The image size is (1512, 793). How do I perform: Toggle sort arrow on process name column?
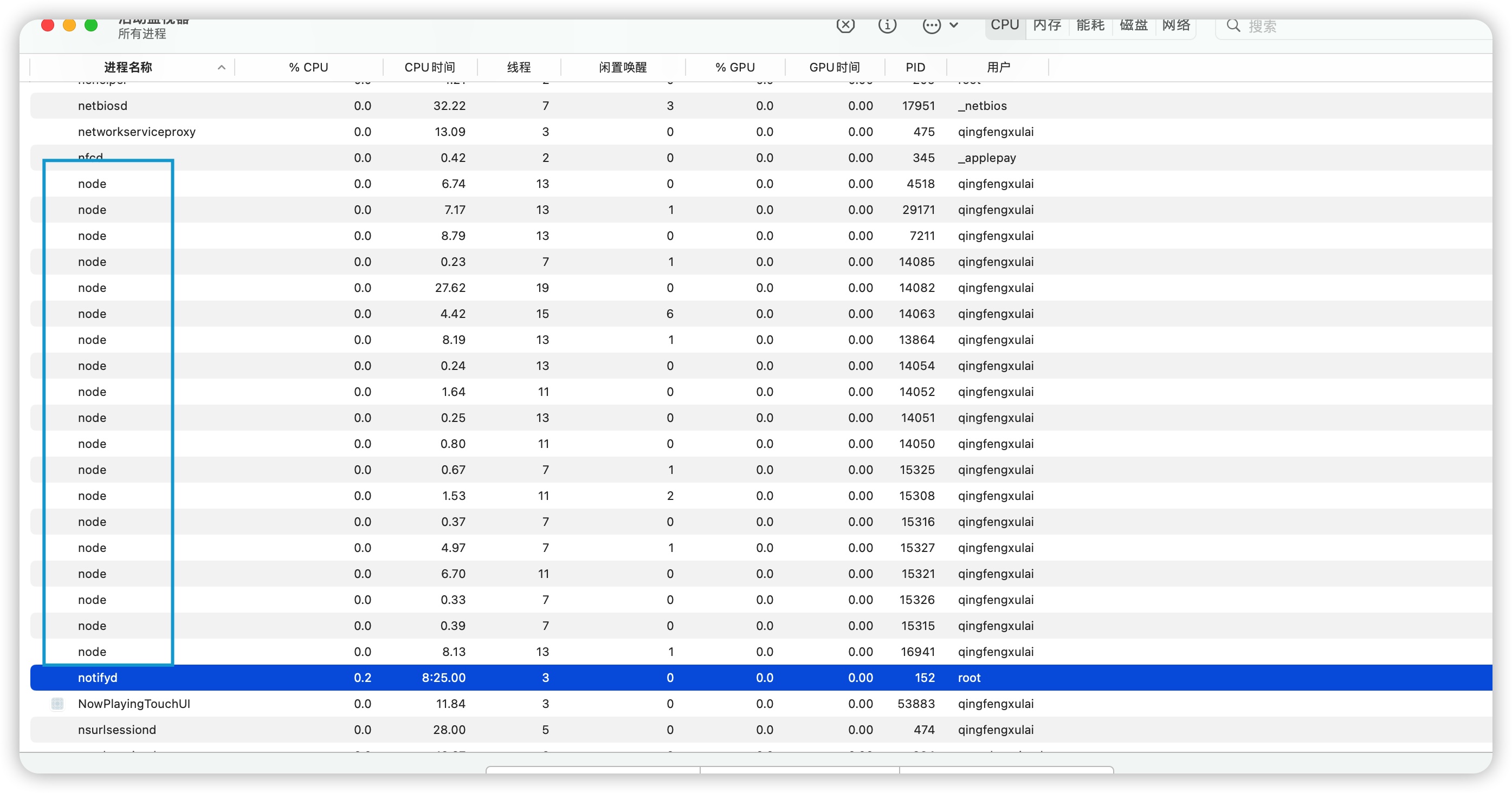221,68
